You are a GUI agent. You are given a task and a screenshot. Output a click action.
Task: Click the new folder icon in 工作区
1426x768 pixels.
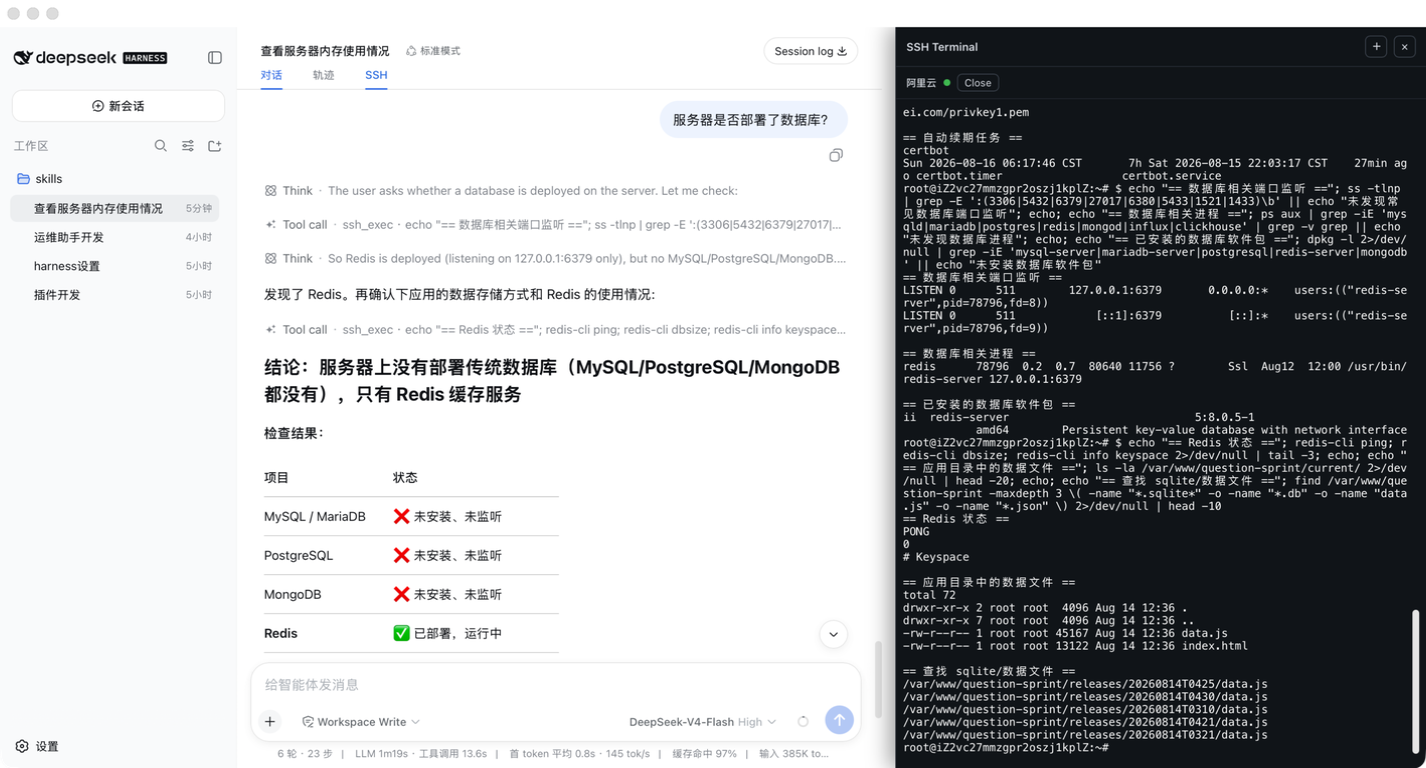pyautogui.click(x=214, y=146)
